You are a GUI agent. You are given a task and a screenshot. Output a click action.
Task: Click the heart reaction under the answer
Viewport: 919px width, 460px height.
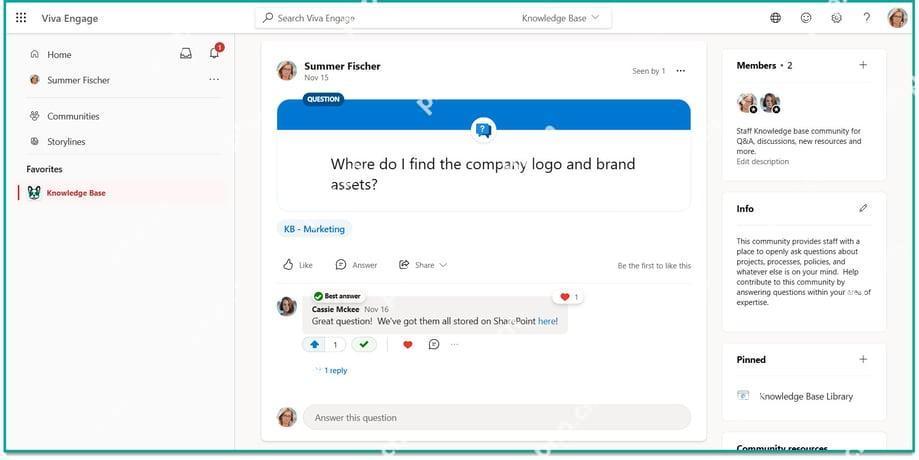[x=408, y=345]
